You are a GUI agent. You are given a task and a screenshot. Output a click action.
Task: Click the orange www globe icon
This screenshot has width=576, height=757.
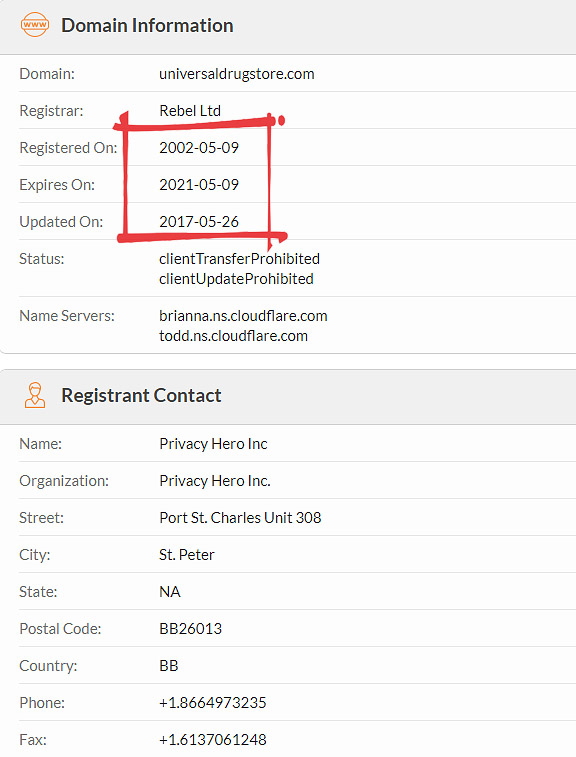[35, 25]
